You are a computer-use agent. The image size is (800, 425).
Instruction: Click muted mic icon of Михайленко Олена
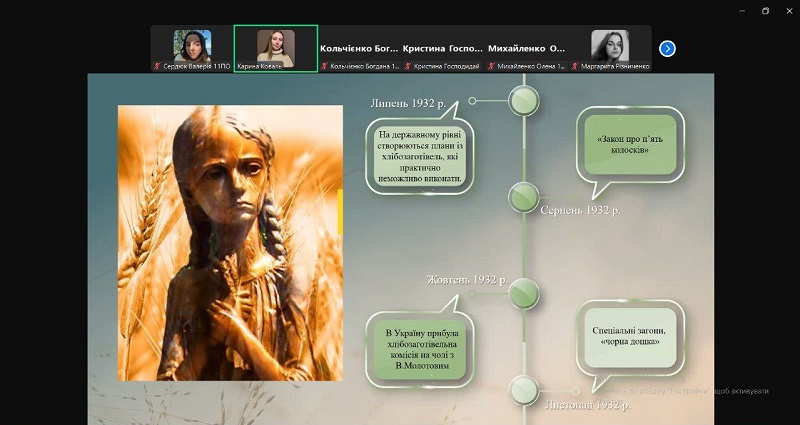pos(491,66)
